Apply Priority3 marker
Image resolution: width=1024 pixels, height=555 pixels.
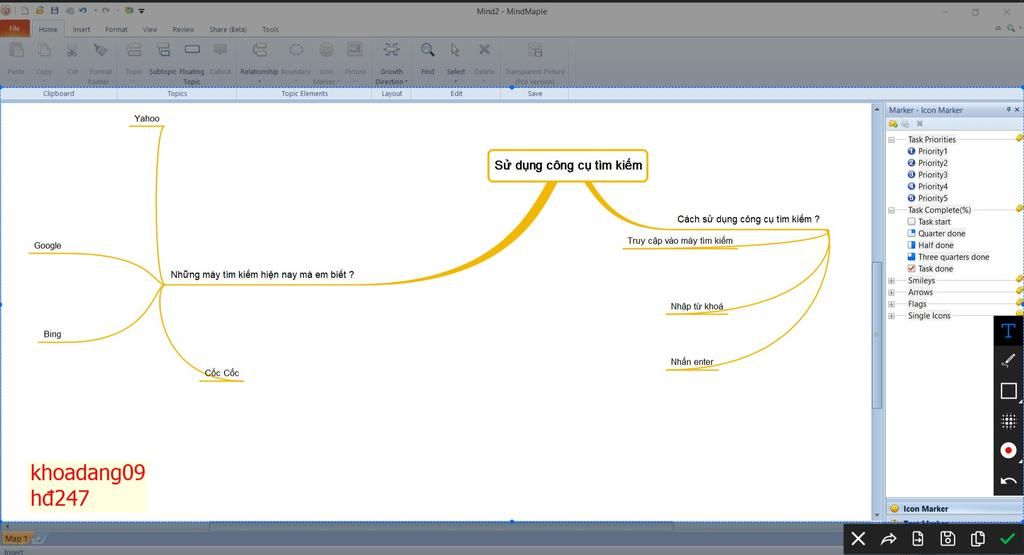coord(927,175)
